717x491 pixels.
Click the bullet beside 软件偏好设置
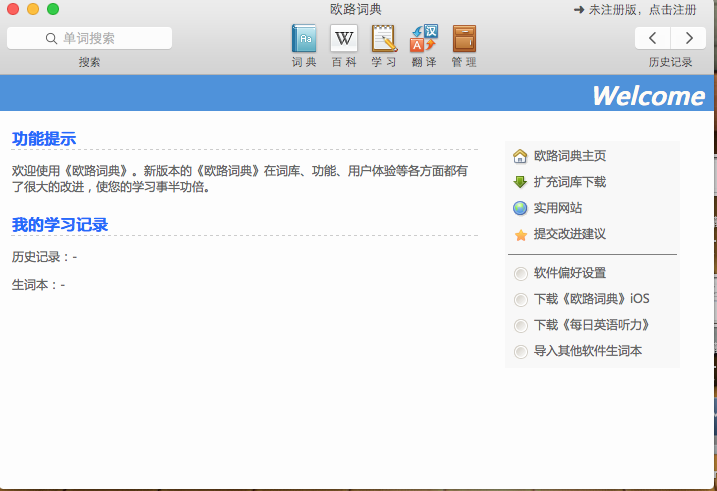pyautogui.click(x=520, y=274)
